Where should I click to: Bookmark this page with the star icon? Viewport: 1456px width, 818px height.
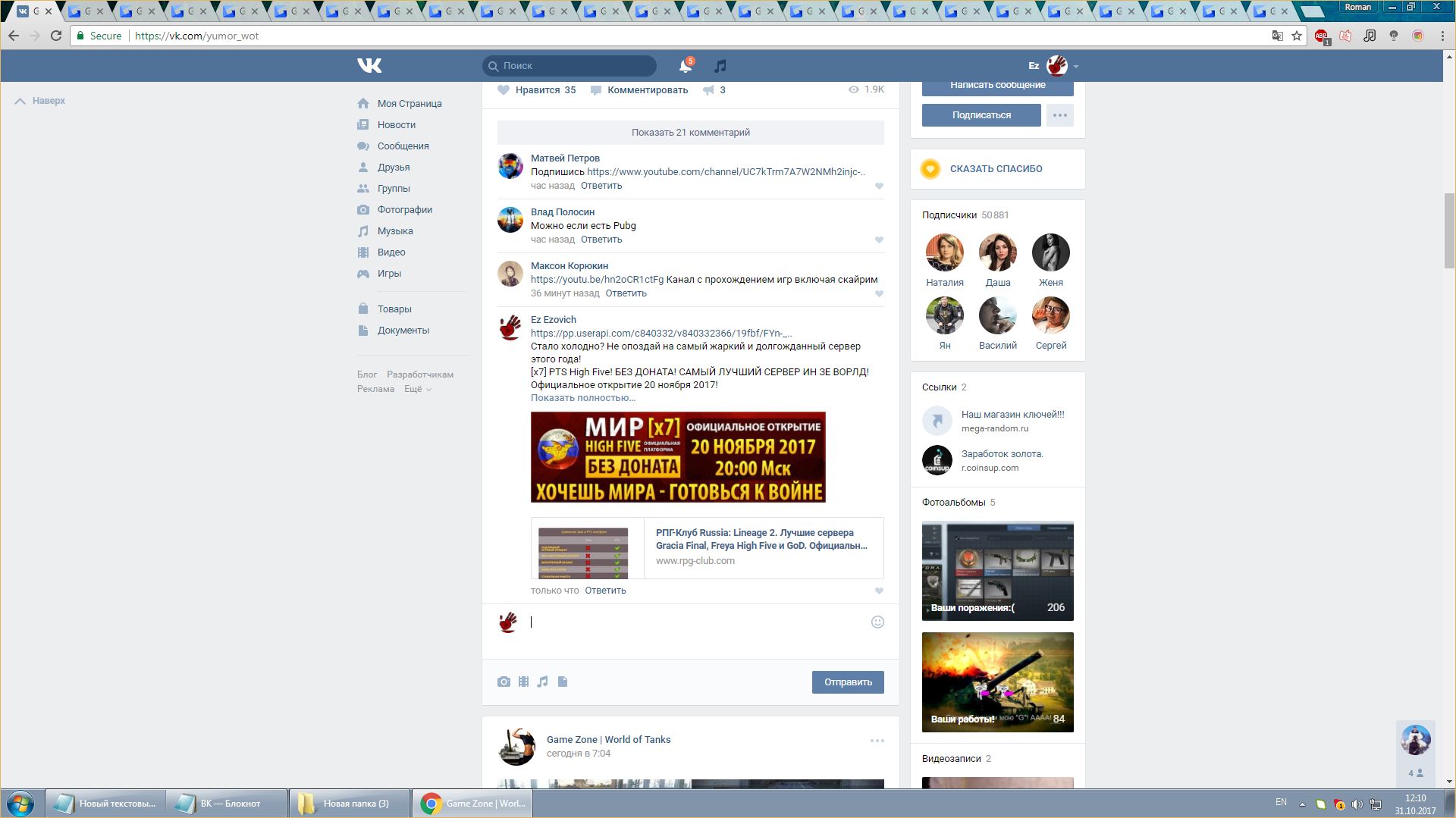click(x=1297, y=36)
